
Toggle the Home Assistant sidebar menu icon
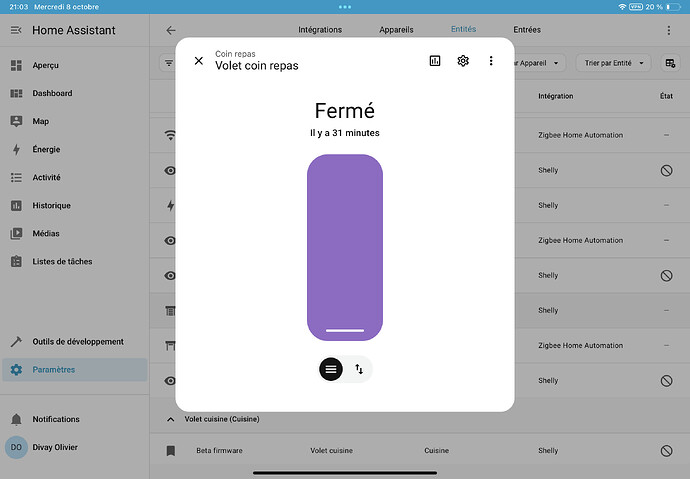(x=16, y=30)
